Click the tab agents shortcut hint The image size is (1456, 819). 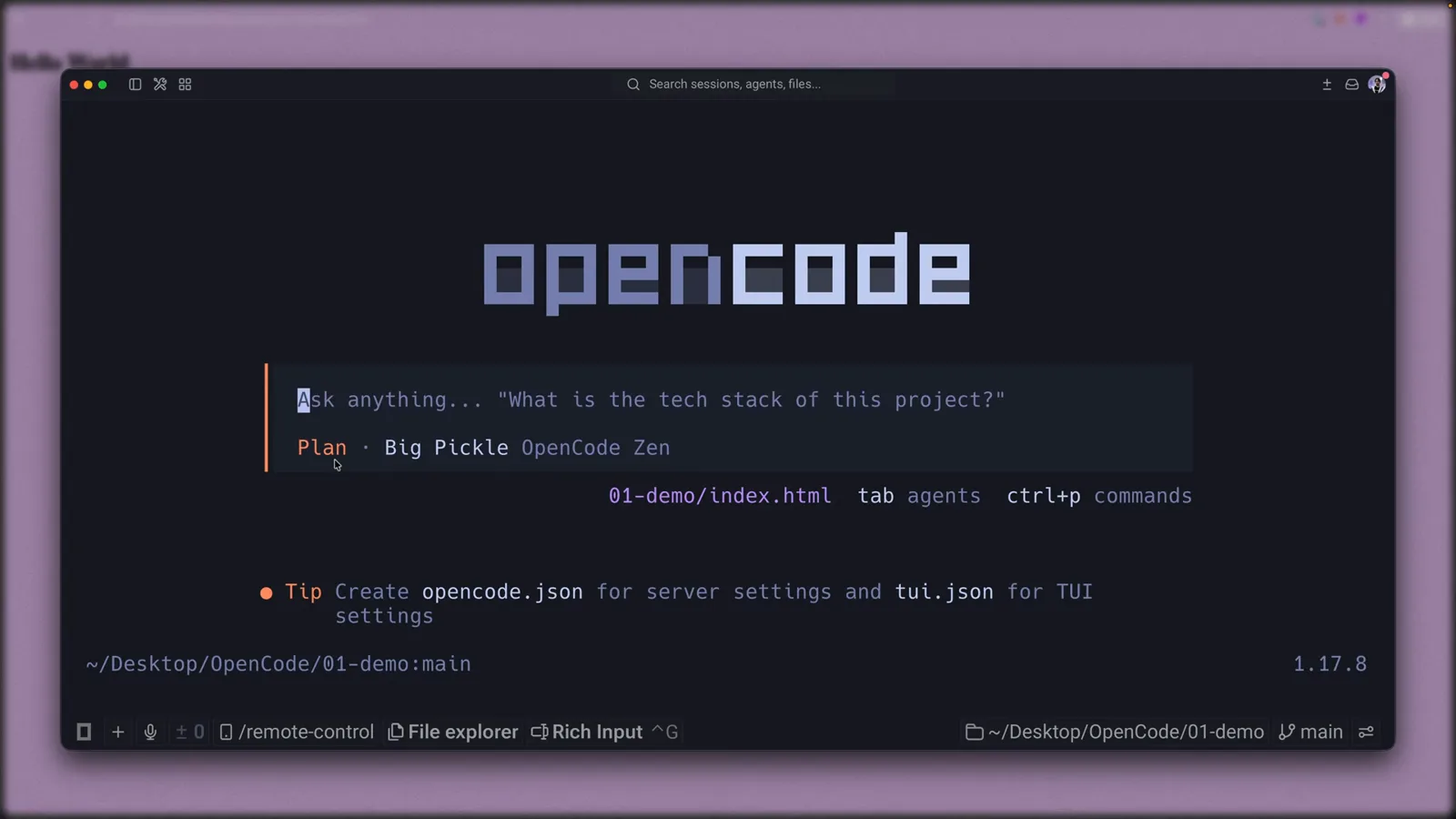(x=919, y=496)
